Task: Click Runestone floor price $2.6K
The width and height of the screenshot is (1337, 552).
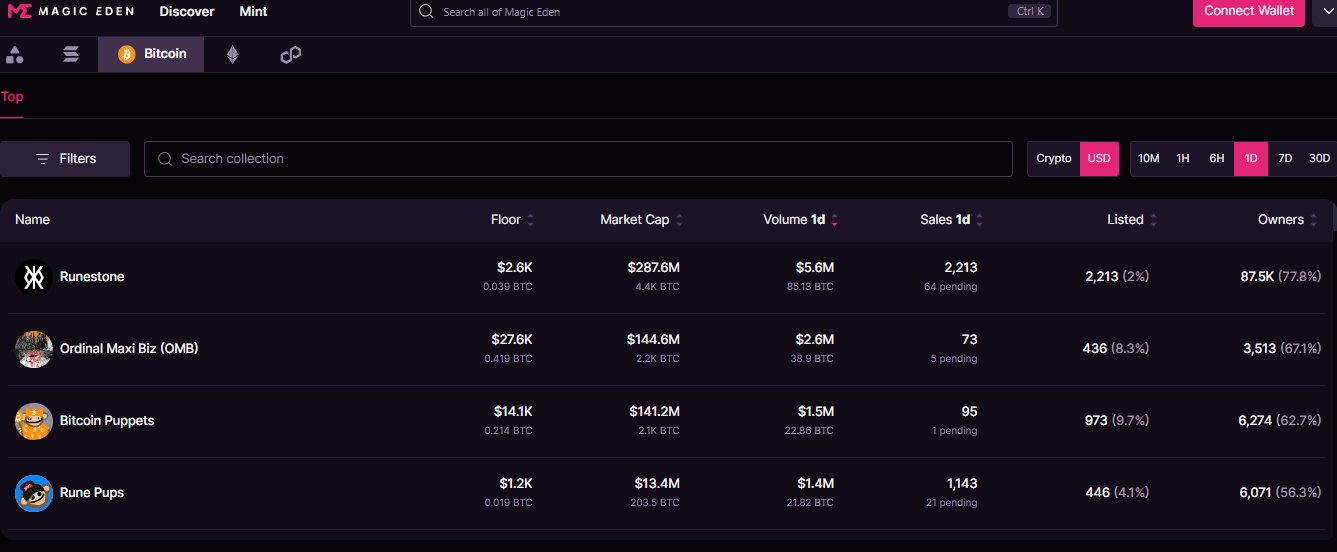Action: click(x=515, y=268)
